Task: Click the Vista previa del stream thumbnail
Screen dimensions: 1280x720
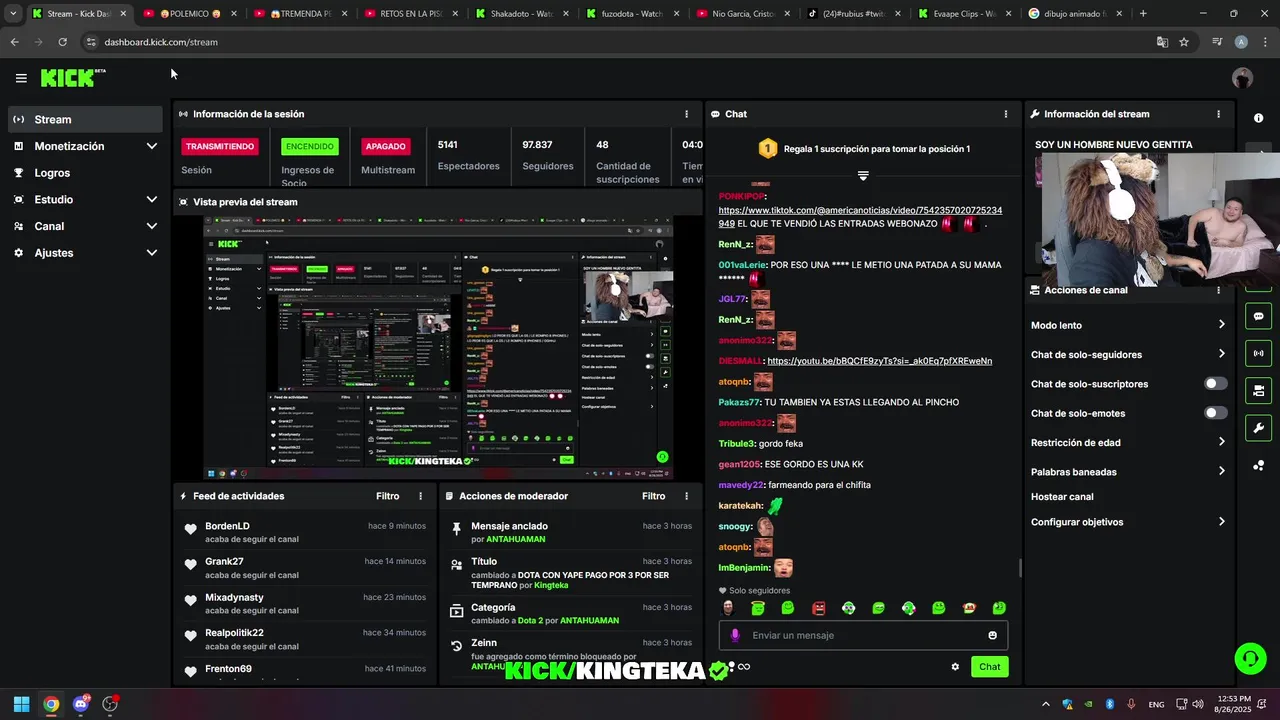Action: [x=437, y=347]
